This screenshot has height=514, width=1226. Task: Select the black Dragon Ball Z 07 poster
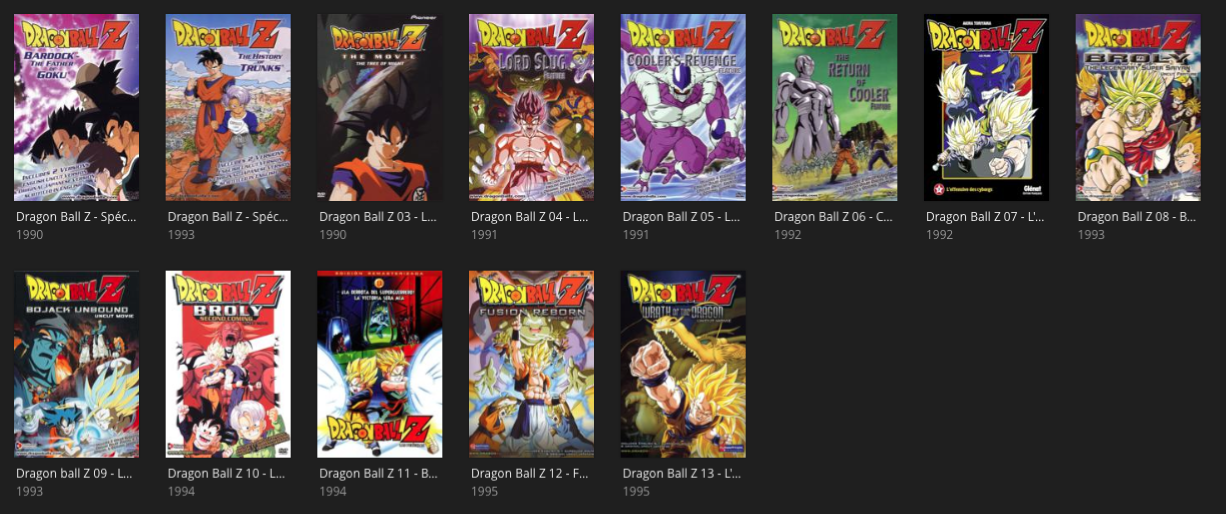[x=987, y=108]
